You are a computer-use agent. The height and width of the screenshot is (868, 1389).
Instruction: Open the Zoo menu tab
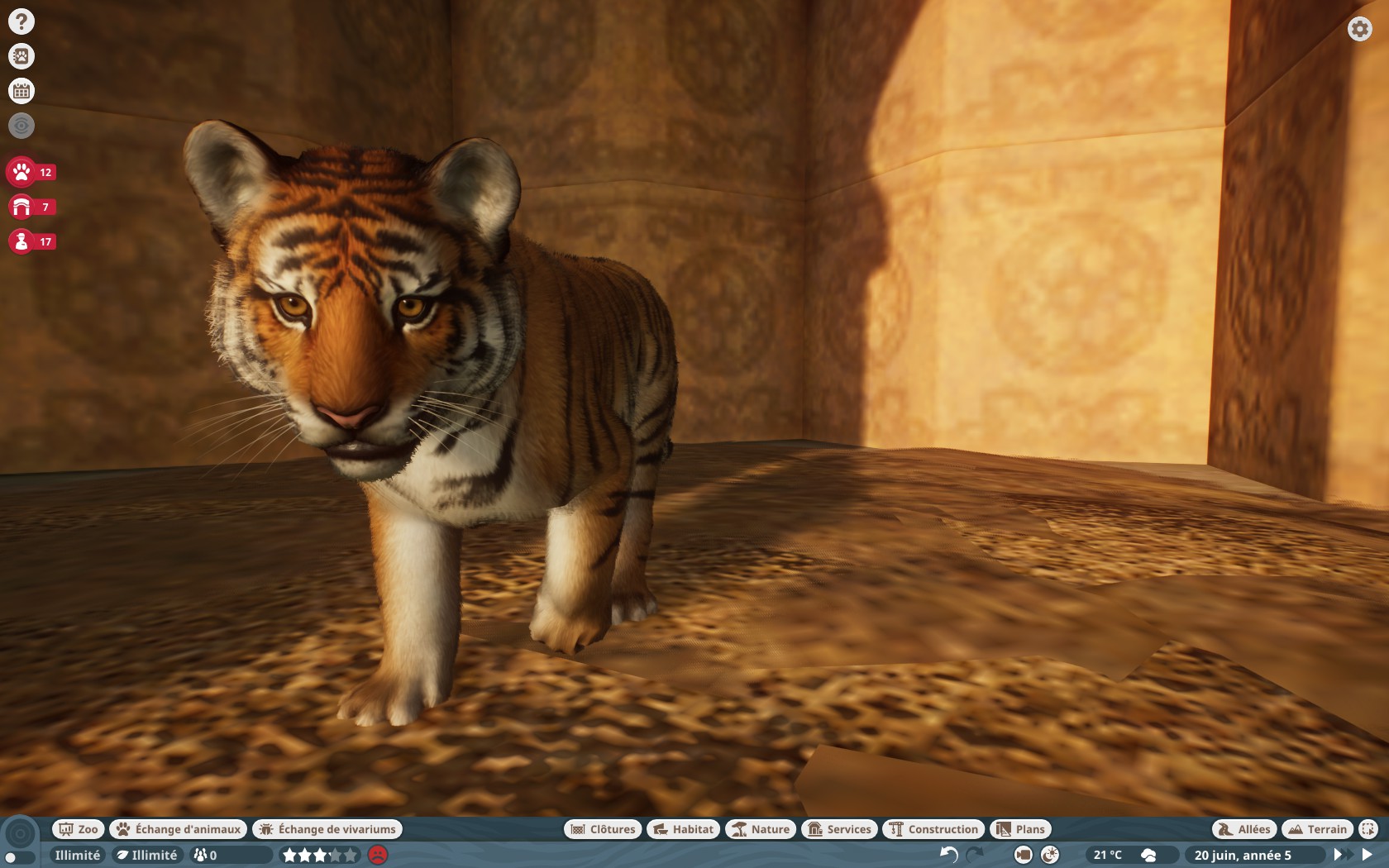78,829
